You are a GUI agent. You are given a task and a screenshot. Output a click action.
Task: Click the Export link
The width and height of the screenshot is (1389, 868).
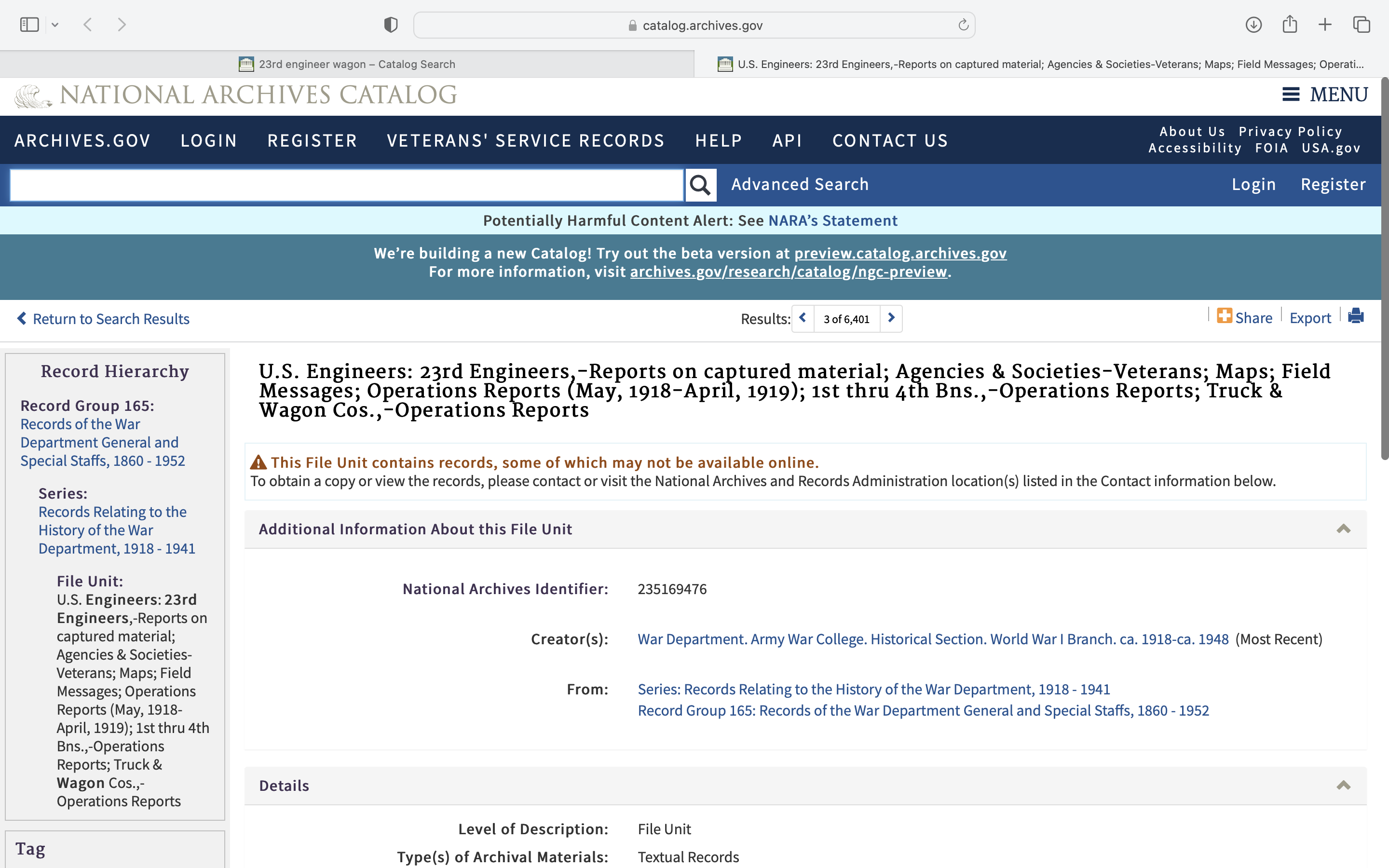[1310, 318]
